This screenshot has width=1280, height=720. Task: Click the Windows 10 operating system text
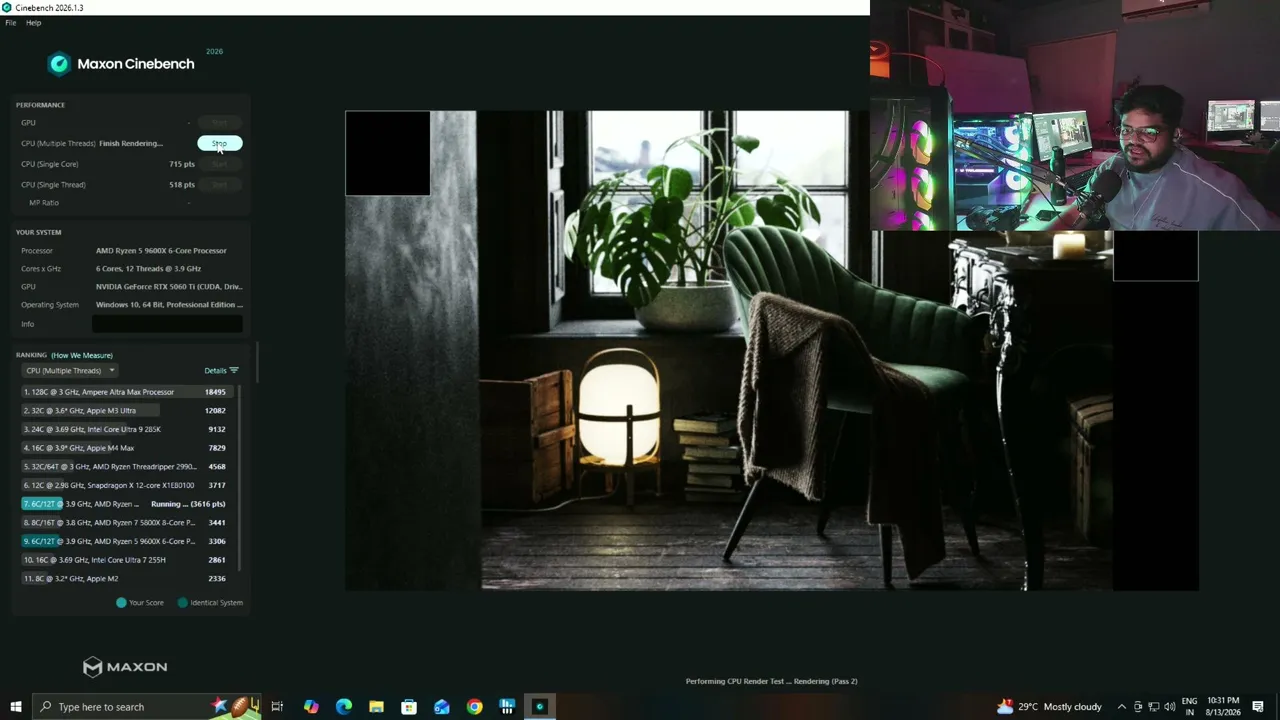coord(169,305)
